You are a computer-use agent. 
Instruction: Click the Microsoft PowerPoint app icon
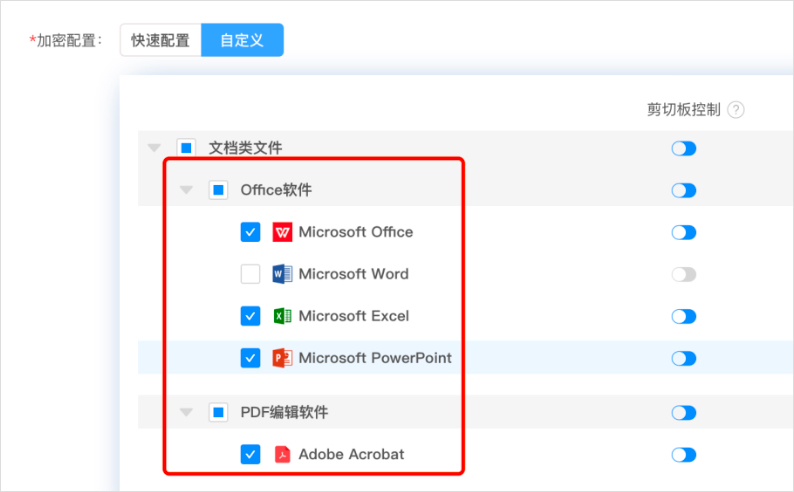point(282,358)
